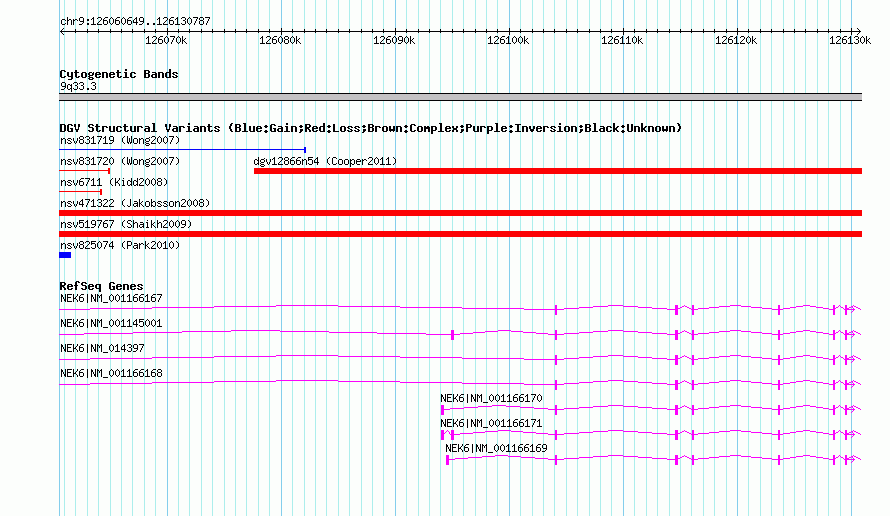Click the 126120k ruler tick label
890x516 pixels.
click(x=736, y=40)
